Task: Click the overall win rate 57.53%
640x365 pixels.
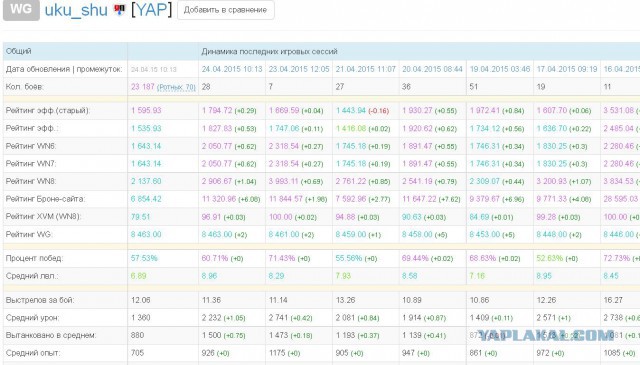Action: 144,258
